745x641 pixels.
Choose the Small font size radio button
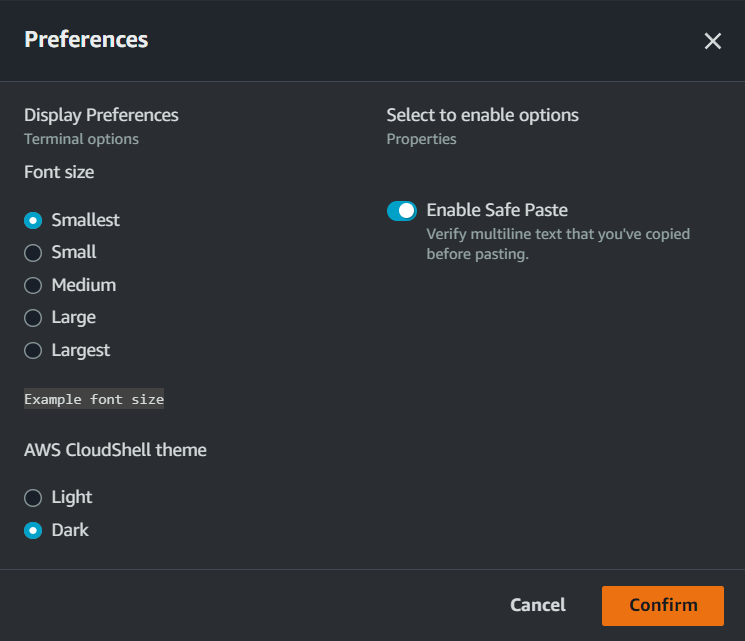33,253
